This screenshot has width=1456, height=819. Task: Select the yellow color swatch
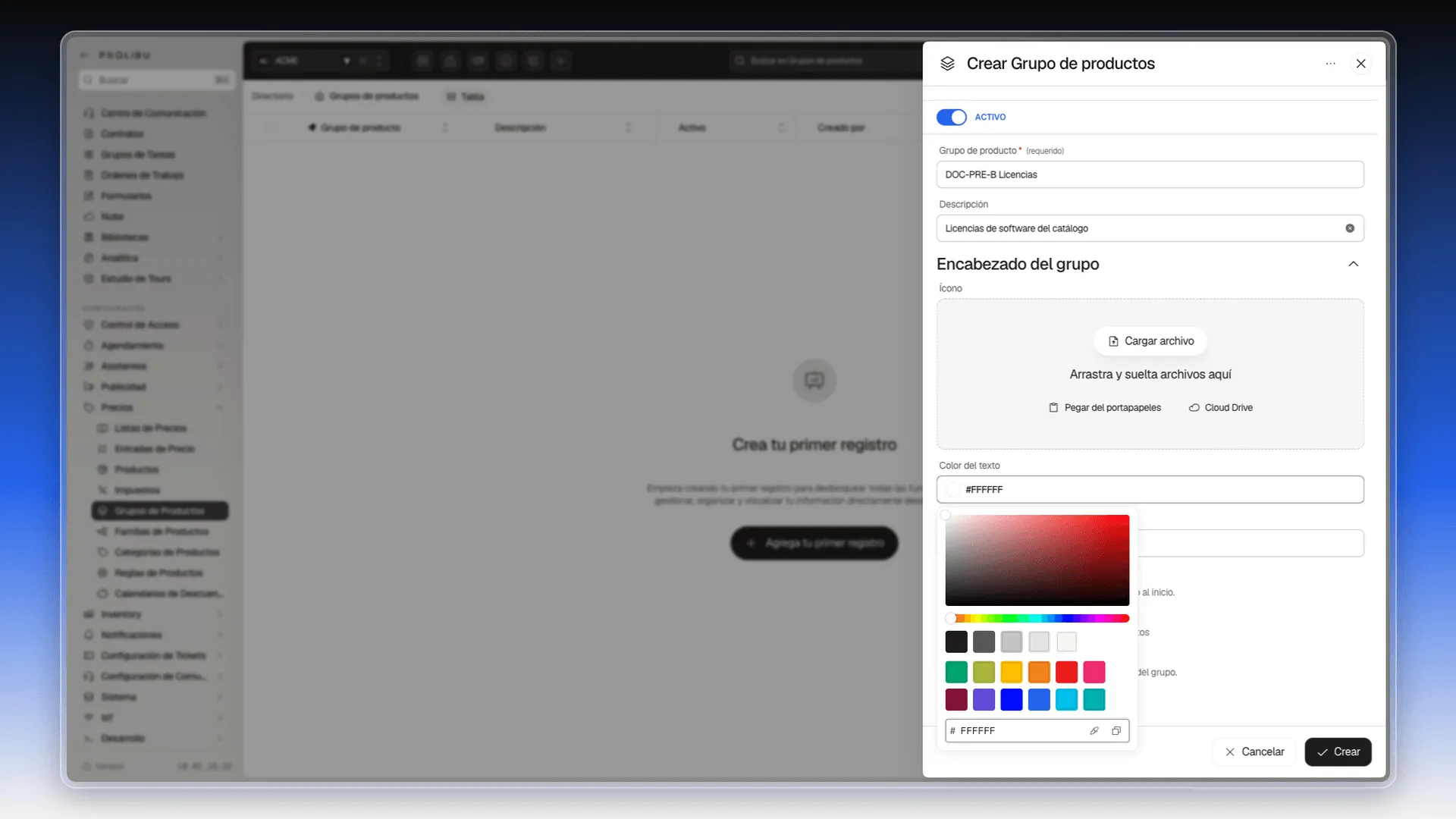pos(1012,672)
